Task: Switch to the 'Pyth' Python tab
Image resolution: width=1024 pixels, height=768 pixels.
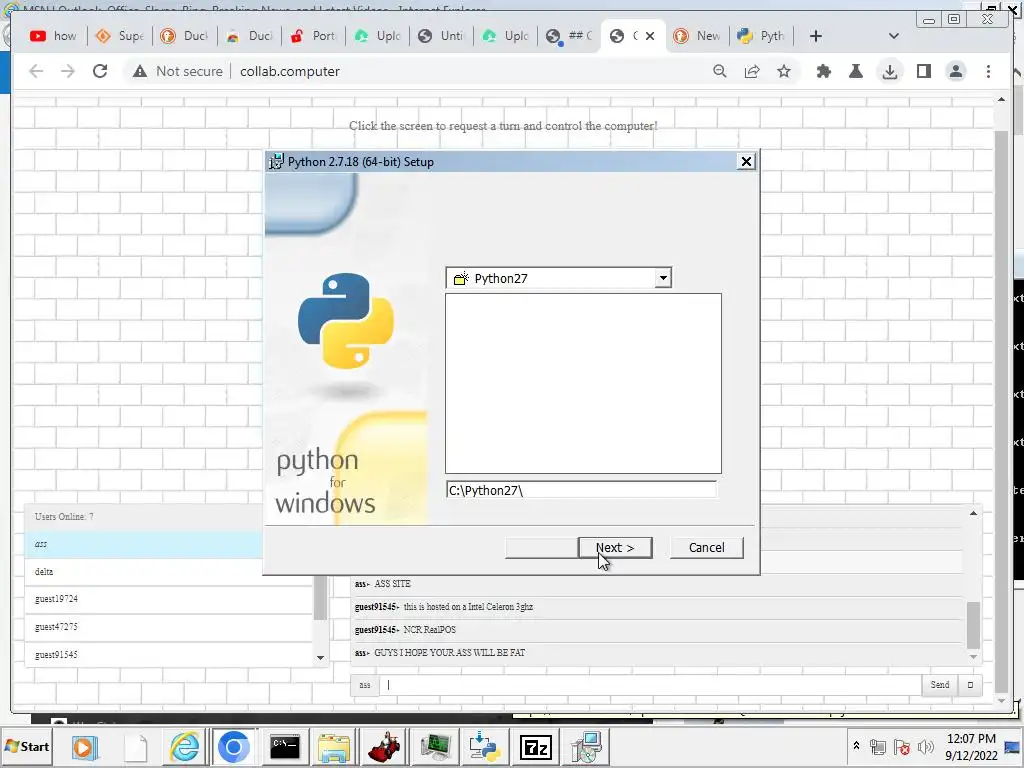Action: tap(761, 36)
